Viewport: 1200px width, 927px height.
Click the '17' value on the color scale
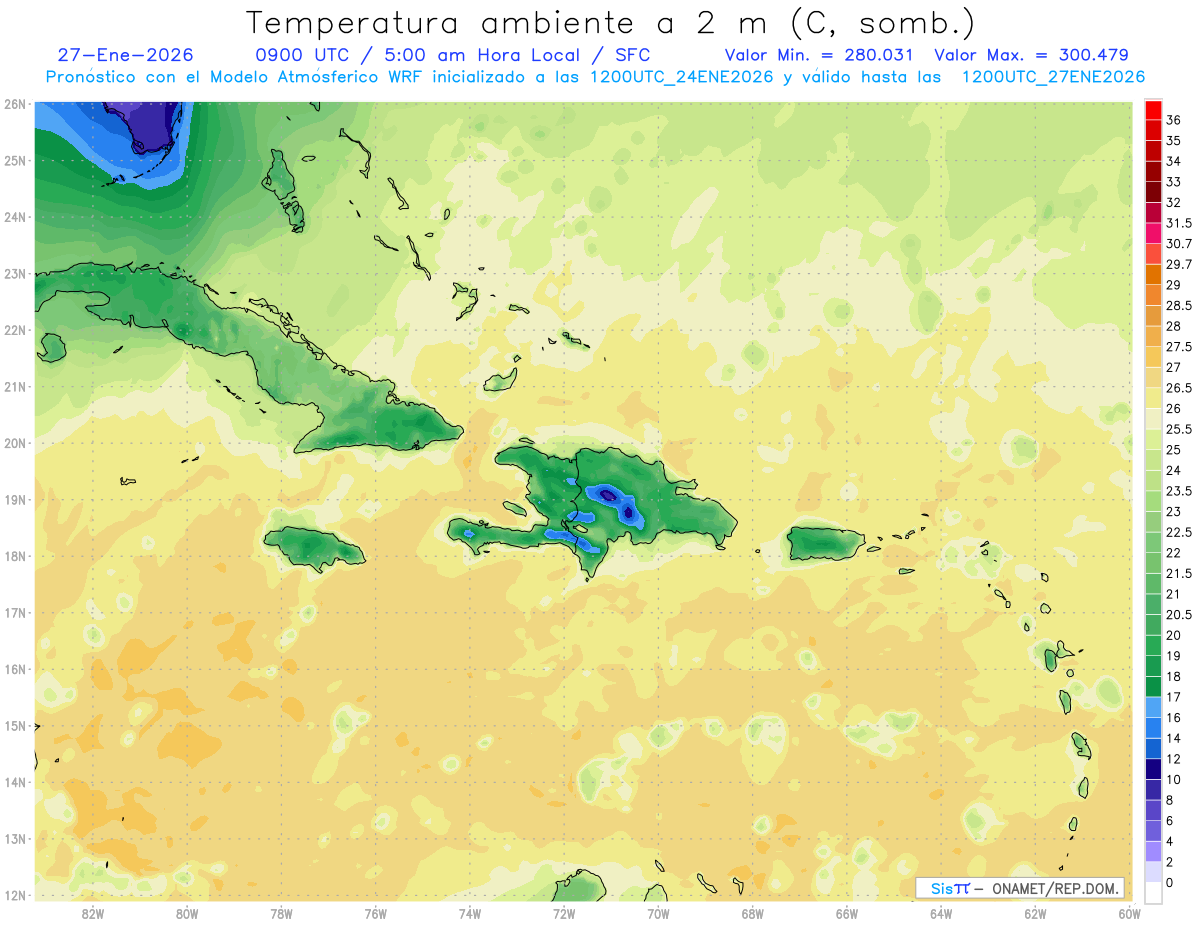[x=1173, y=697]
